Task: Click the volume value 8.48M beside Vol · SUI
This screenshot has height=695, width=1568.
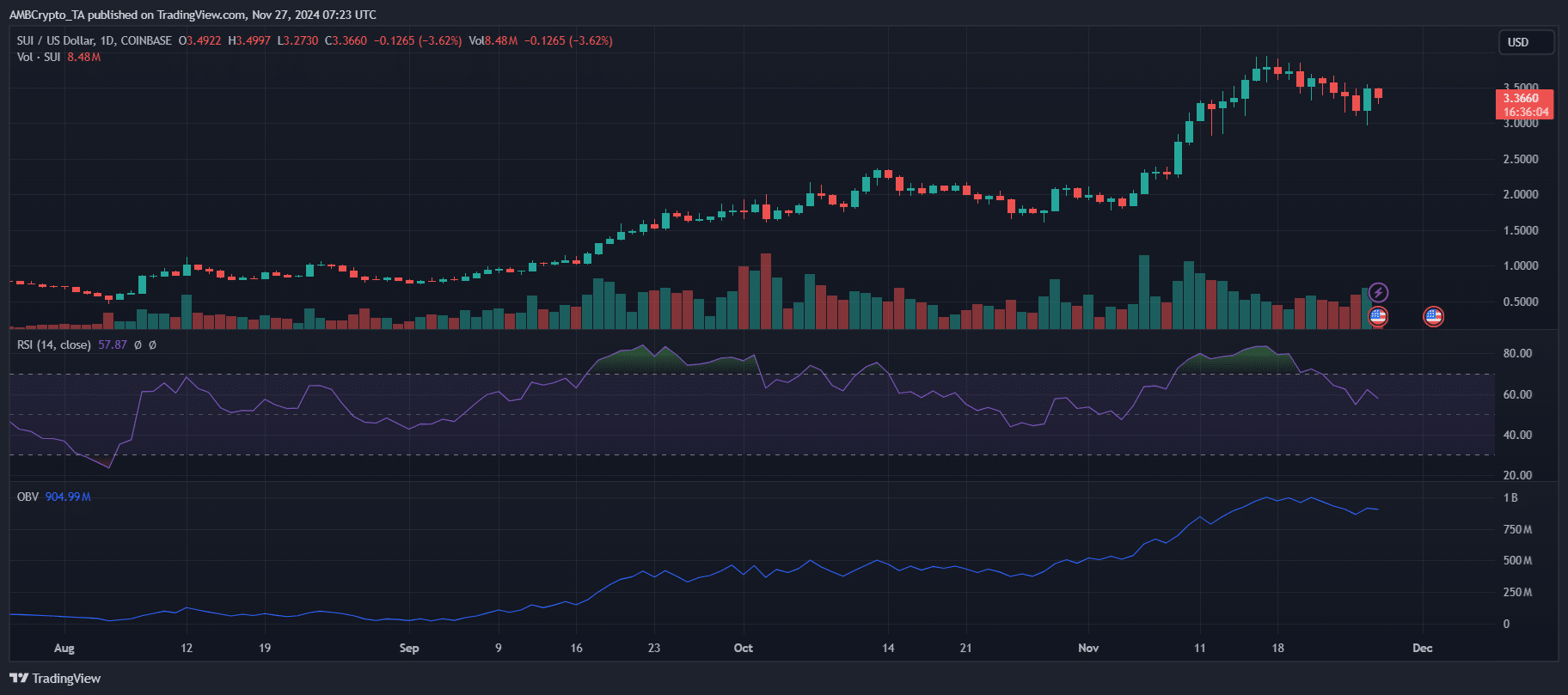Action: point(84,57)
